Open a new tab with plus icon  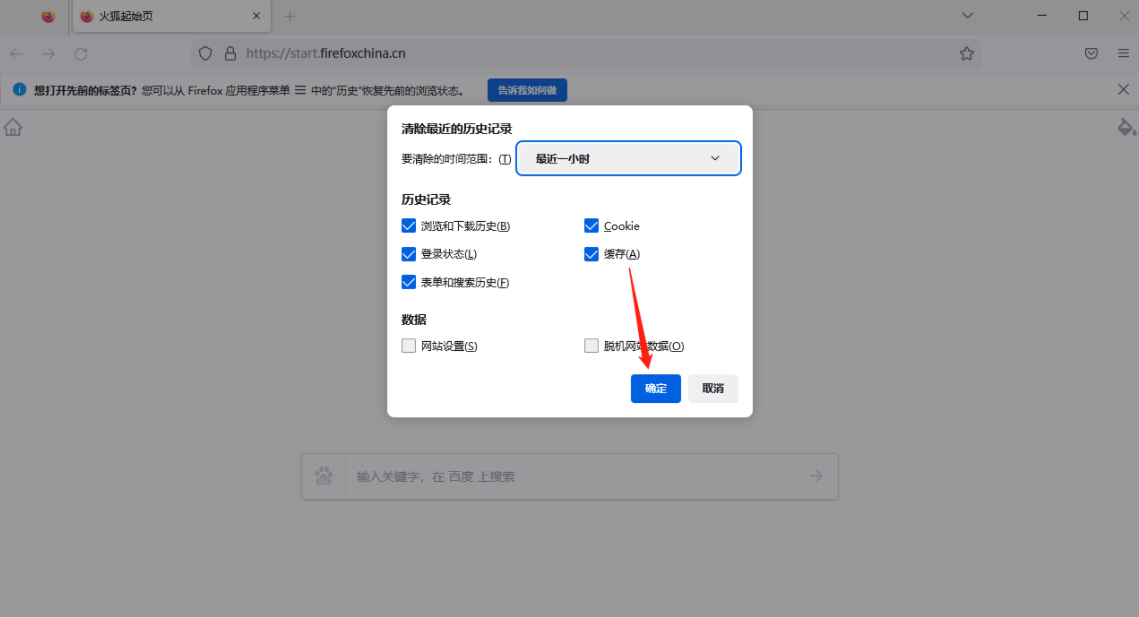pyautogui.click(x=290, y=16)
